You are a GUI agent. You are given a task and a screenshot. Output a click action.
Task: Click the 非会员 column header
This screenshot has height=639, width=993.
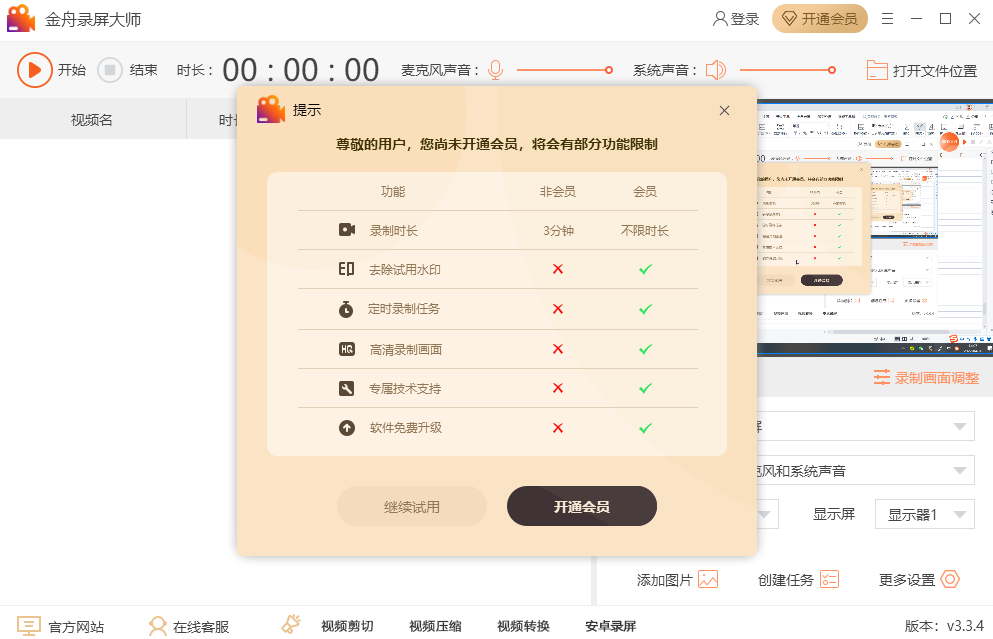tap(557, 191)
